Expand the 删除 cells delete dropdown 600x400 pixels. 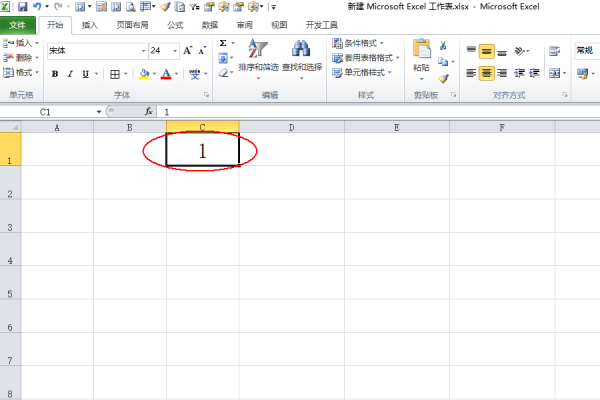[37, 58]
